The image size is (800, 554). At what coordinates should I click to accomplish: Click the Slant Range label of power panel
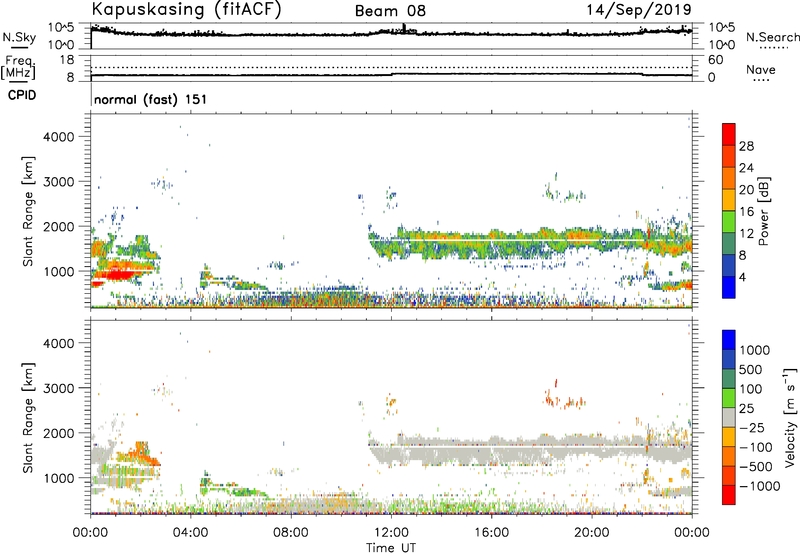click(x=28, y=211)
